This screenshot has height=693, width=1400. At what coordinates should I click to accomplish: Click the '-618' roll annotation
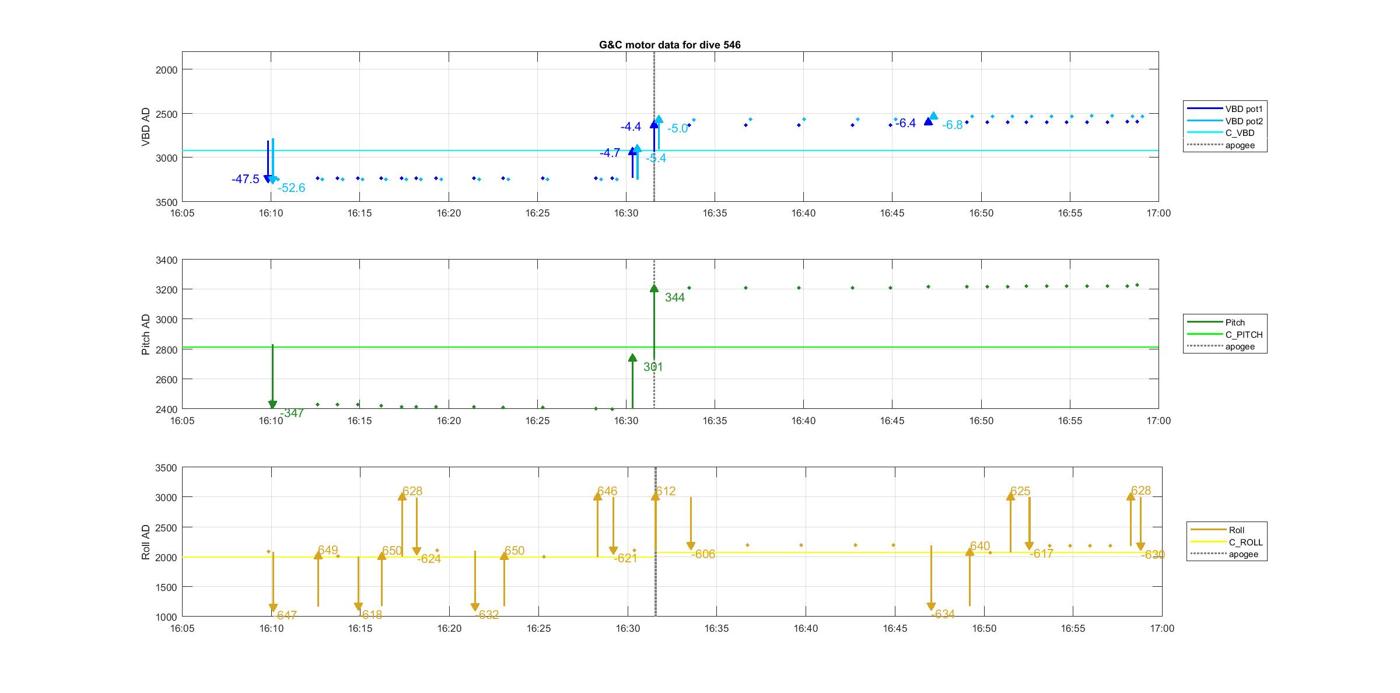[x=371, y=615]
